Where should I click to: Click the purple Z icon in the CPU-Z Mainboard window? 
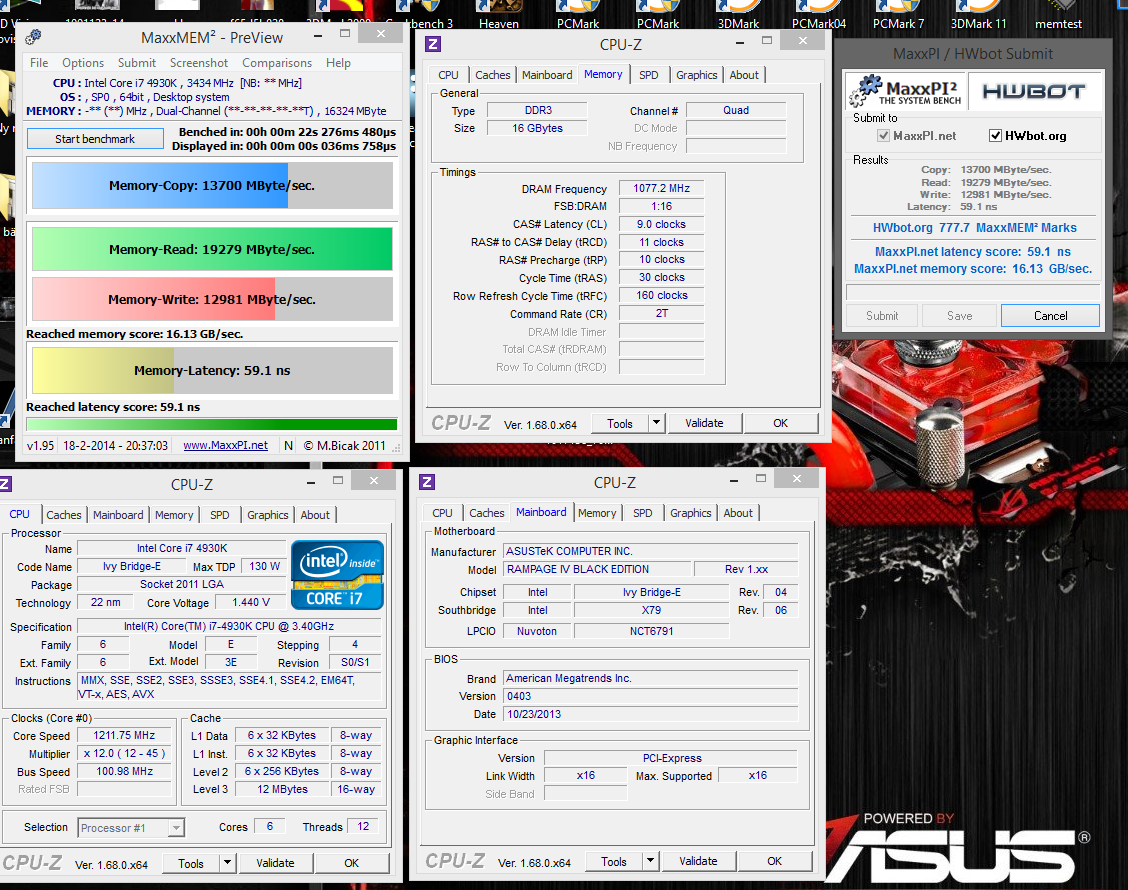click(x=427, y=482)
